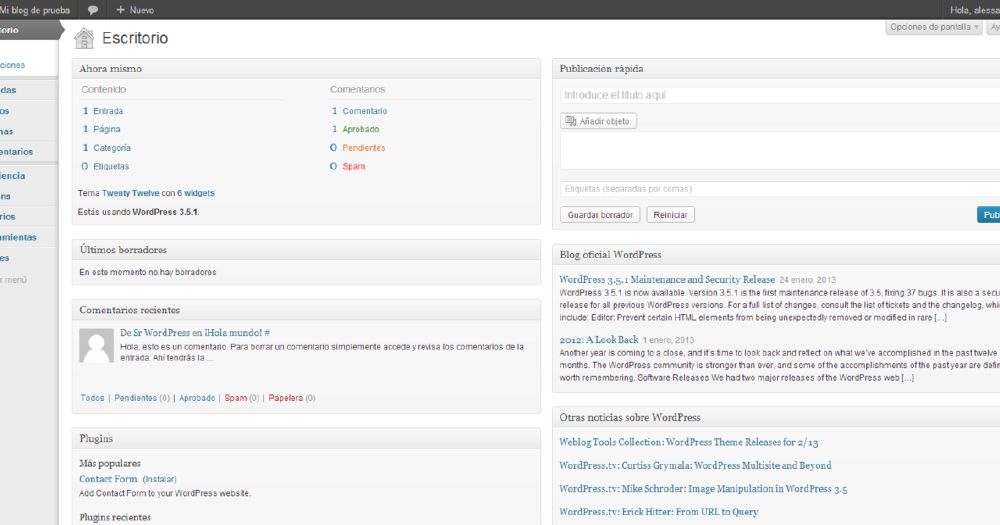Screen dimensions: 1000x525
Task: Click the '1 Entrada' content link
Action: tap(103, 111)
